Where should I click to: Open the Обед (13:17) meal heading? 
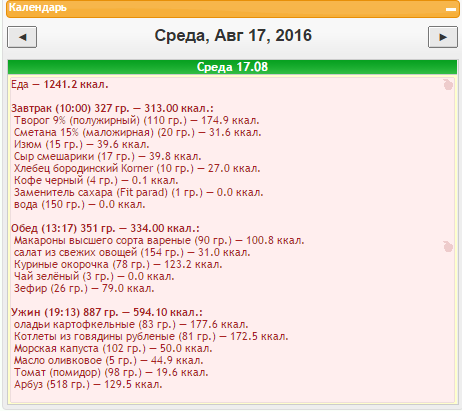tap(105, 228)
